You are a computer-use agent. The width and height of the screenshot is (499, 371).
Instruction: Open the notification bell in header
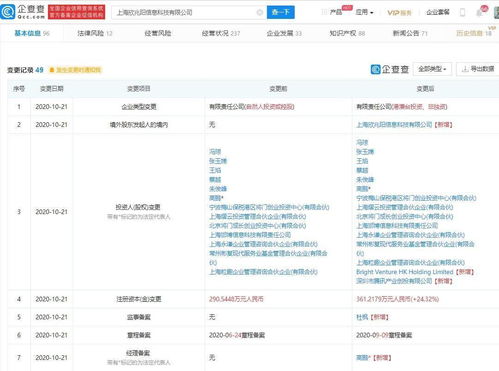479,13
